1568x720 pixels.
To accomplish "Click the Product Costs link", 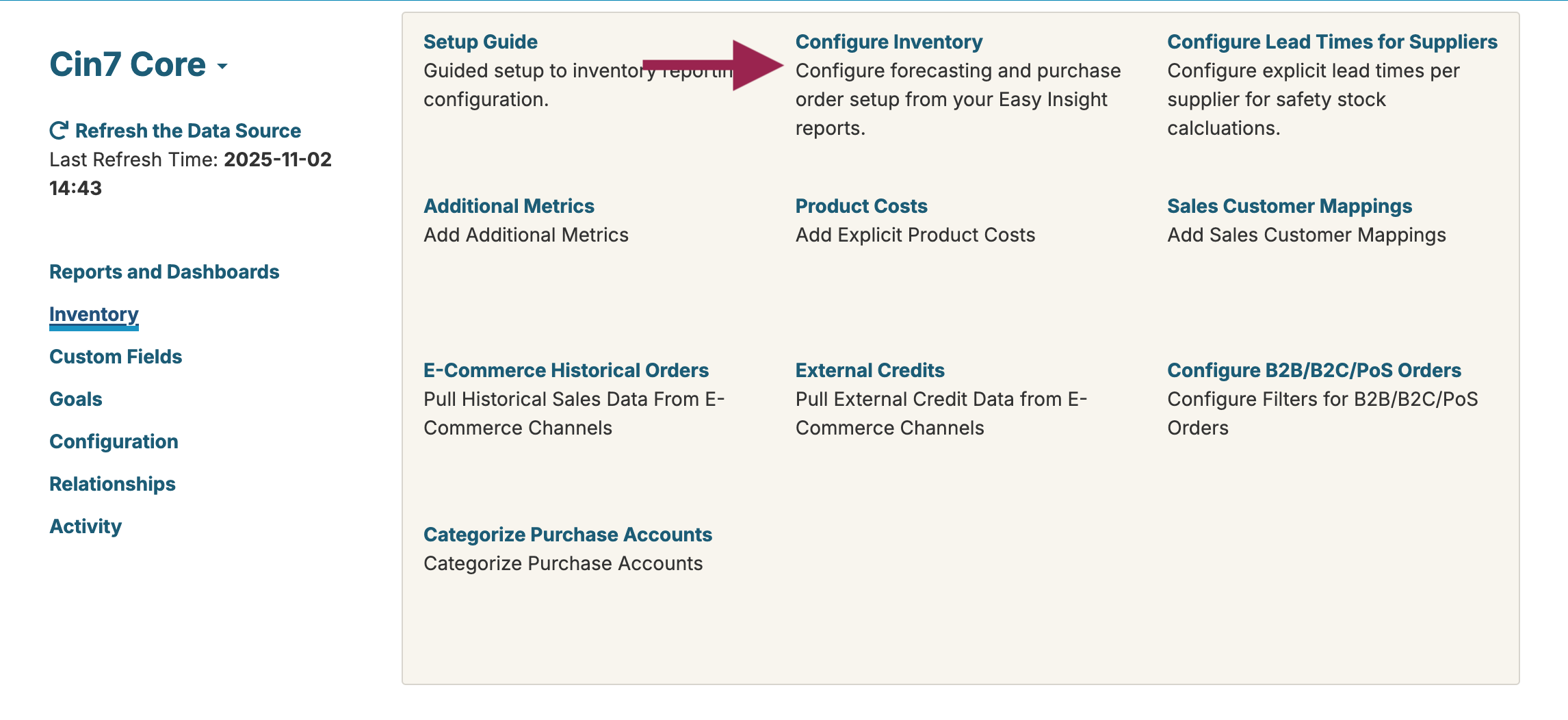I will [861, 206].
